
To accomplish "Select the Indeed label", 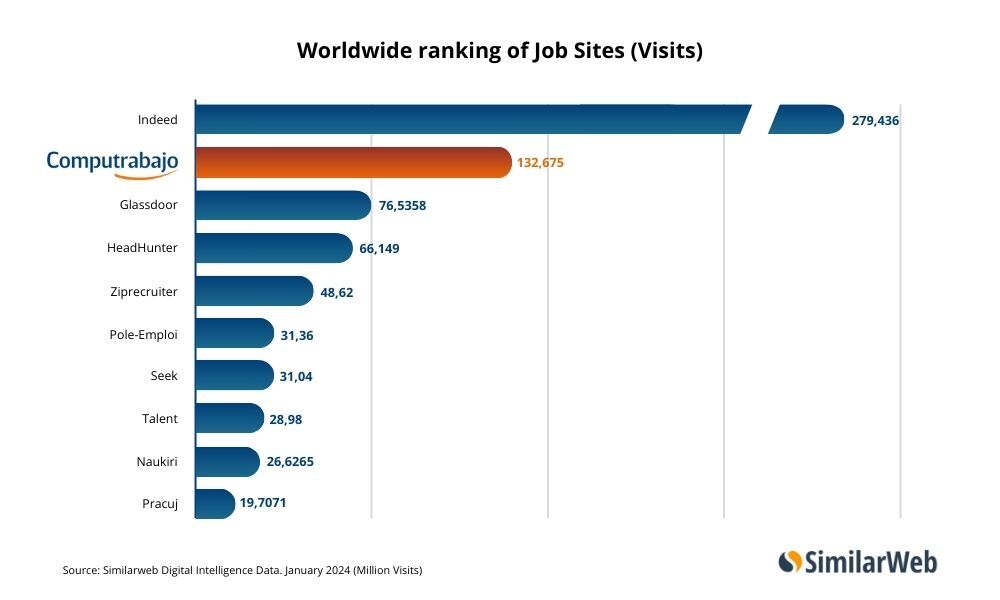I will pos(158,120).
